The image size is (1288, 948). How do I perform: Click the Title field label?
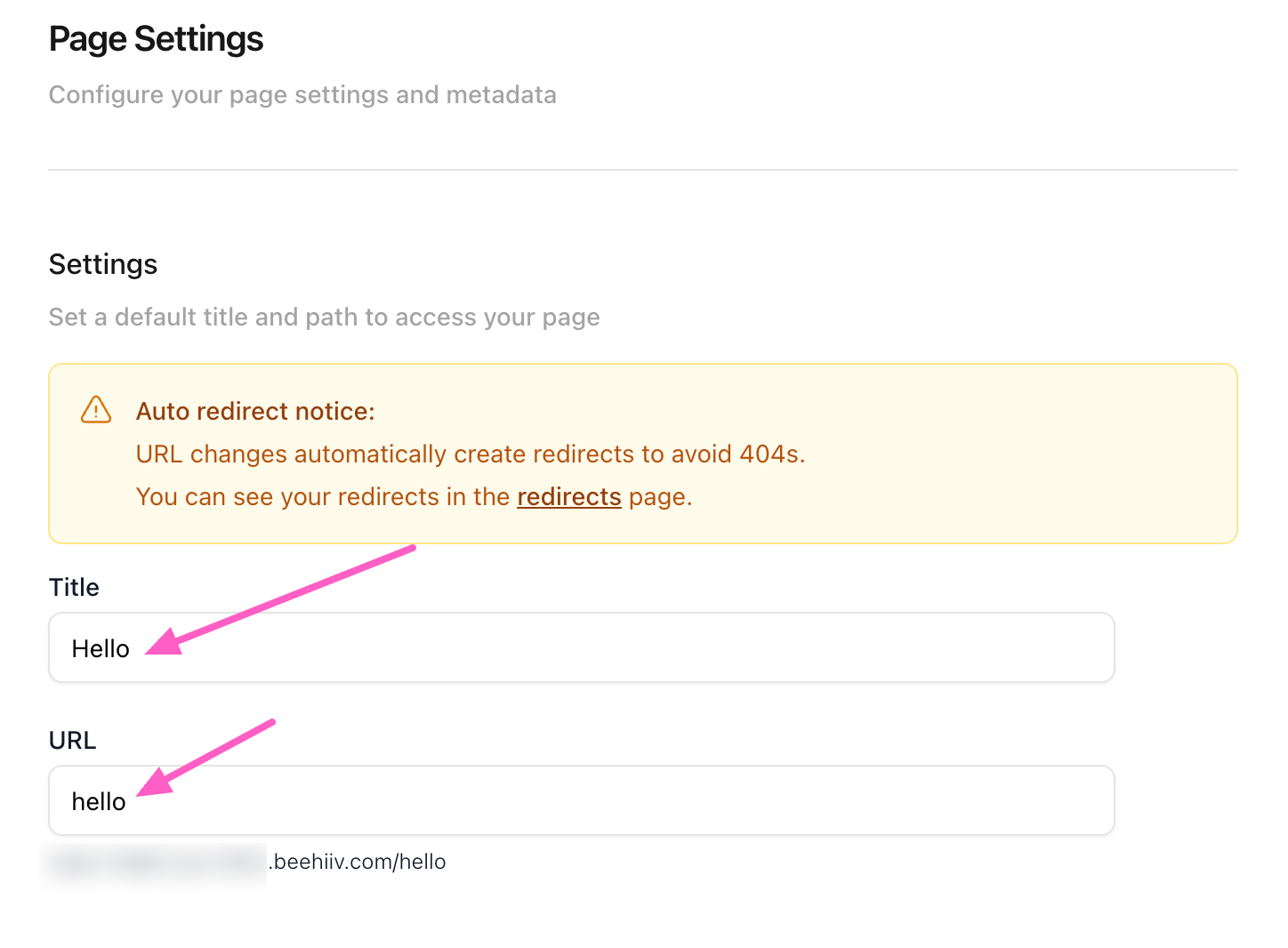(x=74, y=587)
